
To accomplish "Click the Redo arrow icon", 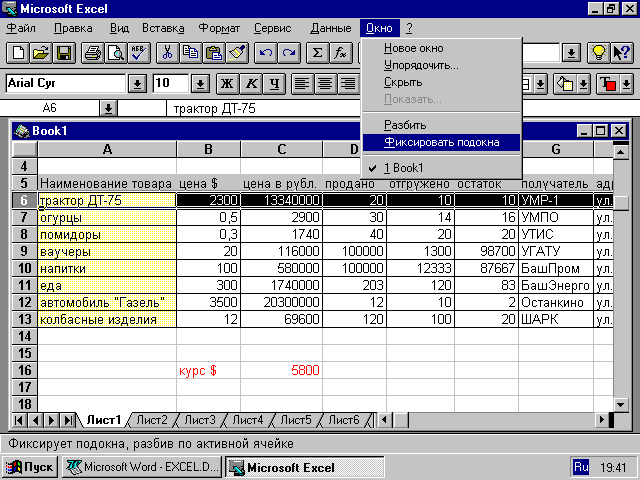I will [x=289, y=53].
